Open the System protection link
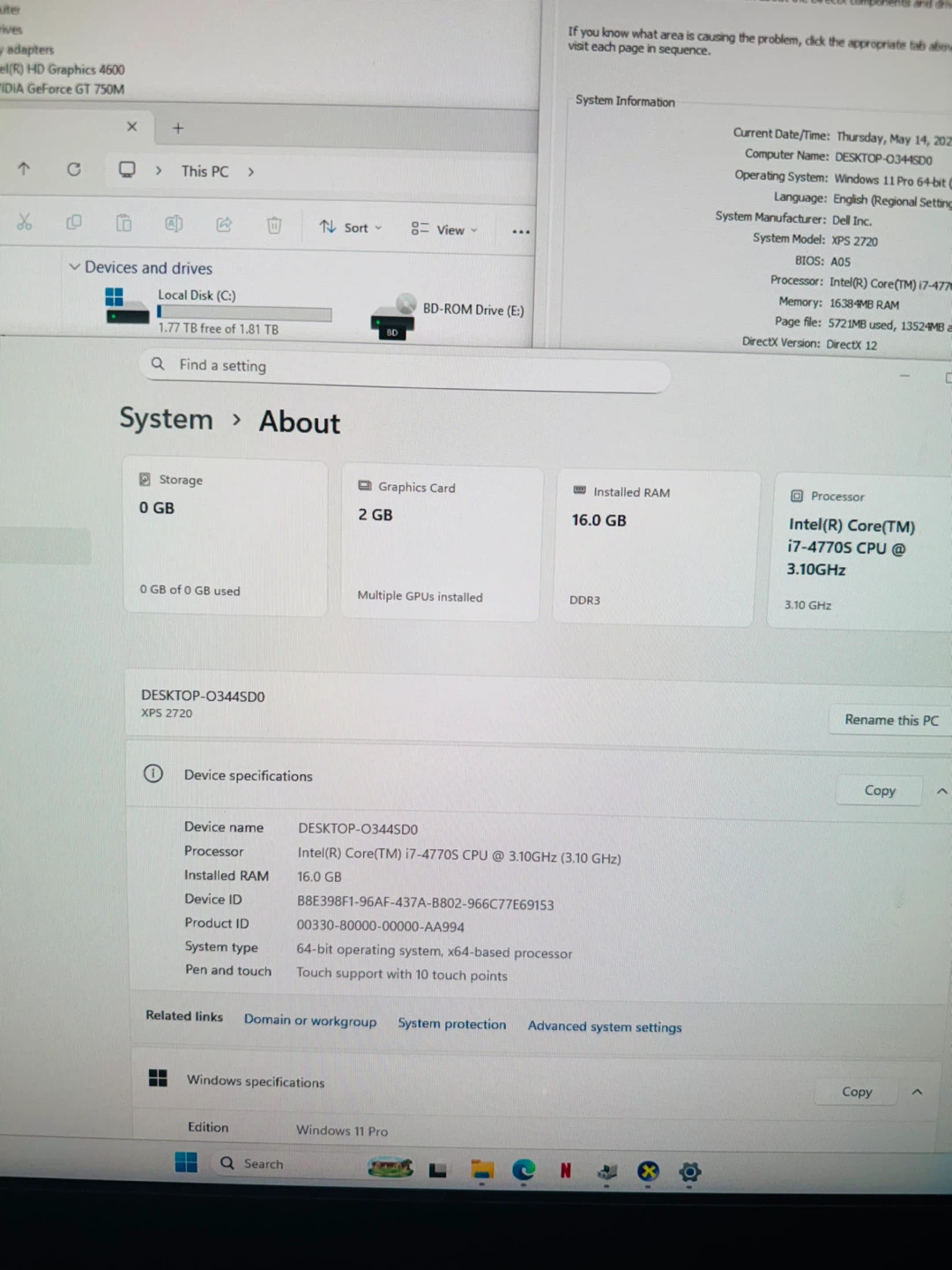Screen dimensions: 952x1270 452,1024
